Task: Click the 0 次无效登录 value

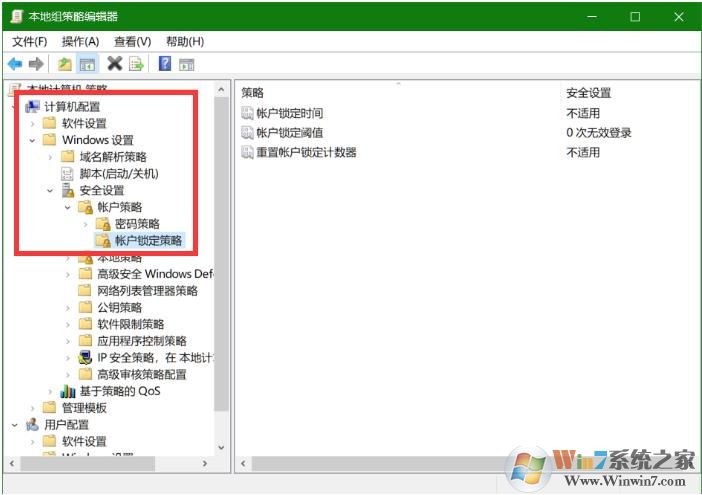Action: (599, 132)
